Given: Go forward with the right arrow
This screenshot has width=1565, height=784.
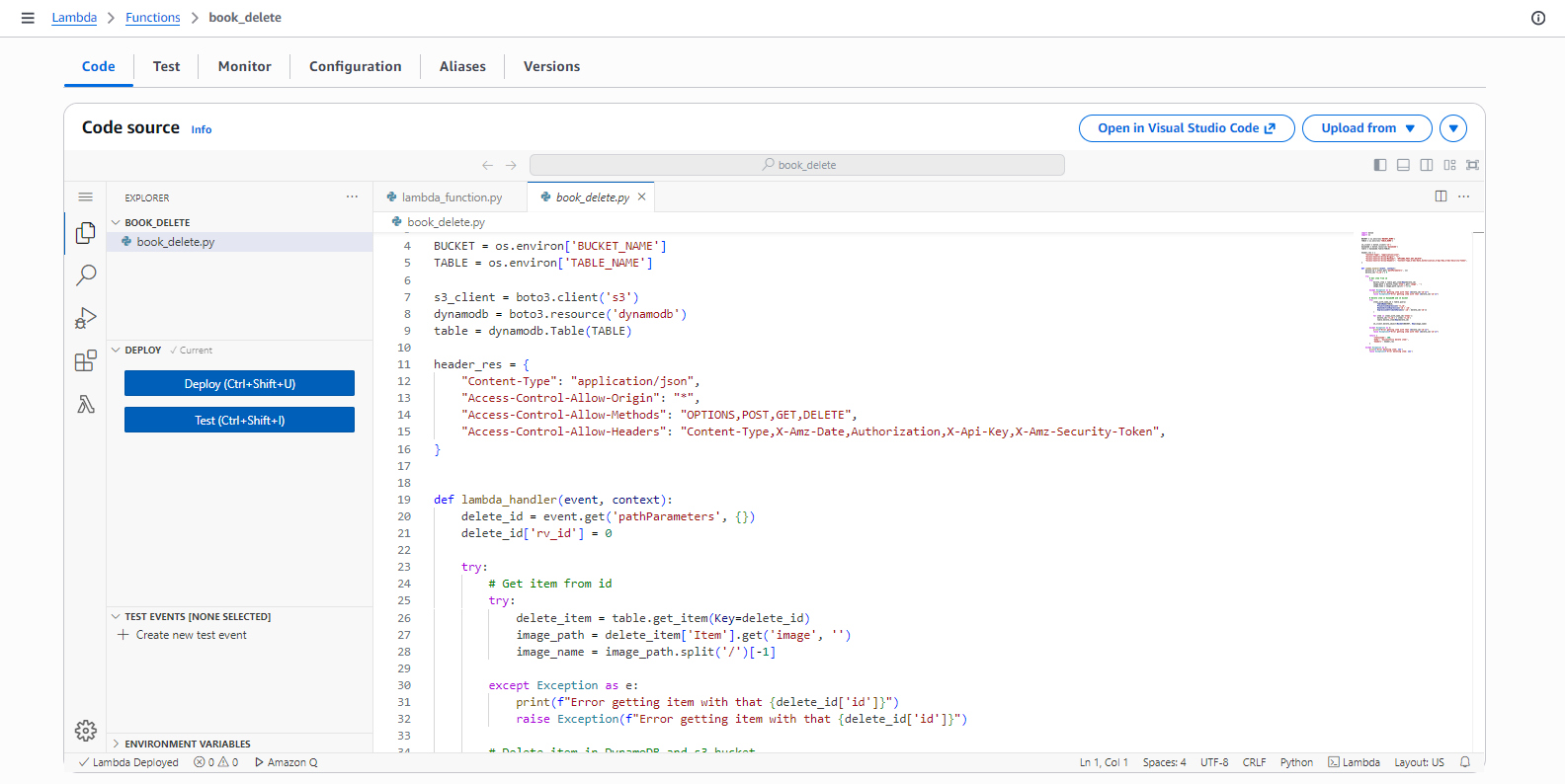Looking at the screenshot, I should click(511, 165).
